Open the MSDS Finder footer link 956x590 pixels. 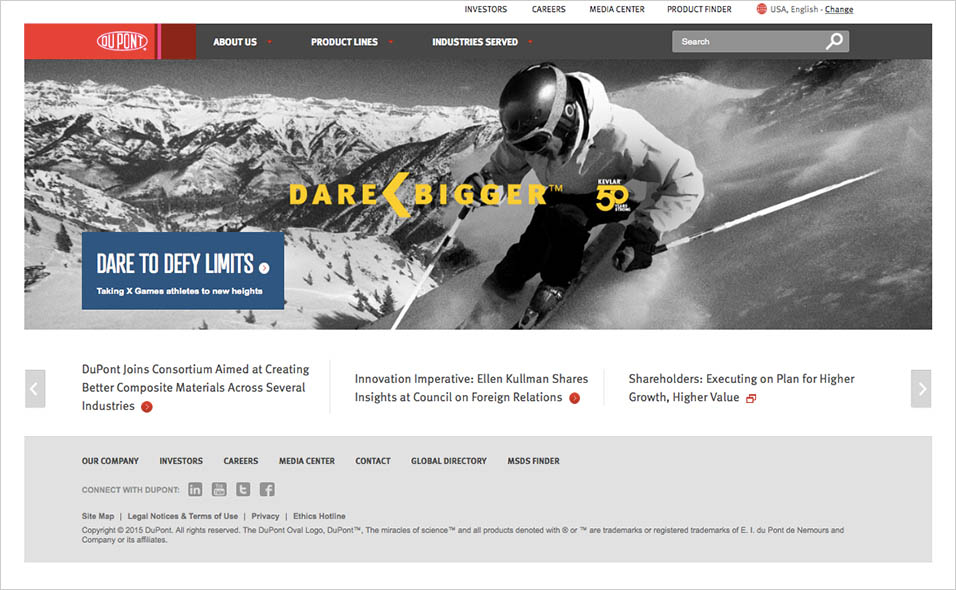[x=533, y=461]
